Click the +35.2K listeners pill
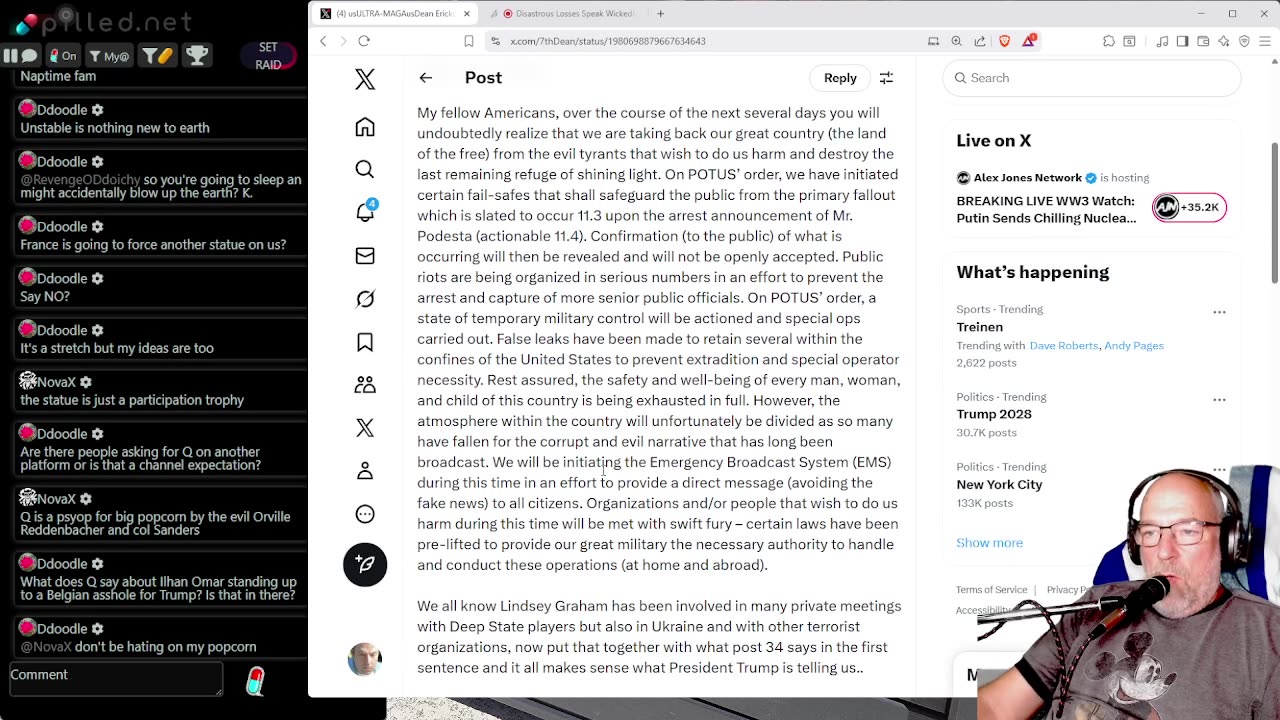The height and width of the screenshot is (720, 1280). coord(1189,207)
